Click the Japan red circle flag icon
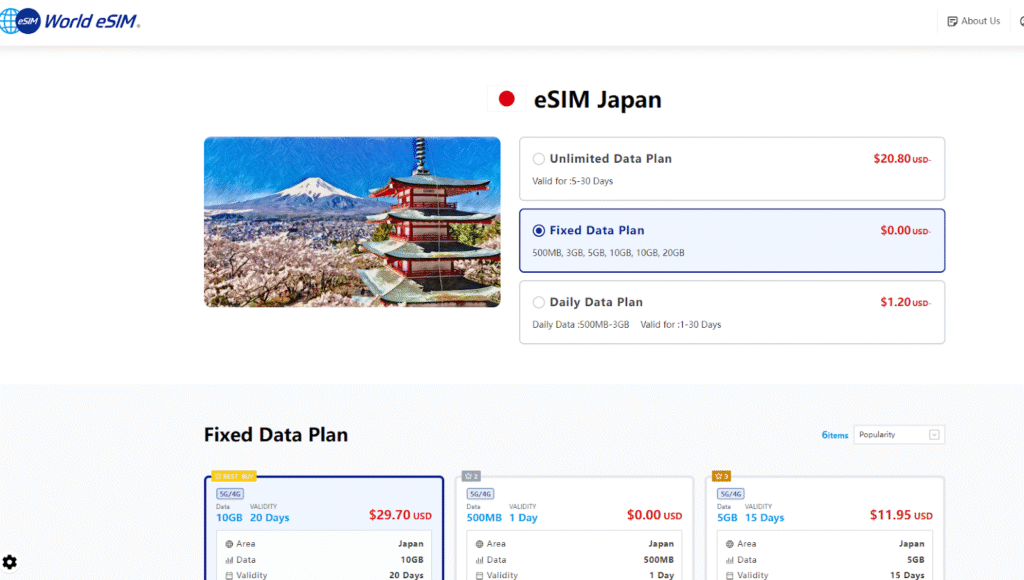Screen dimensions: 1024x580 click(x=507, y=99)
